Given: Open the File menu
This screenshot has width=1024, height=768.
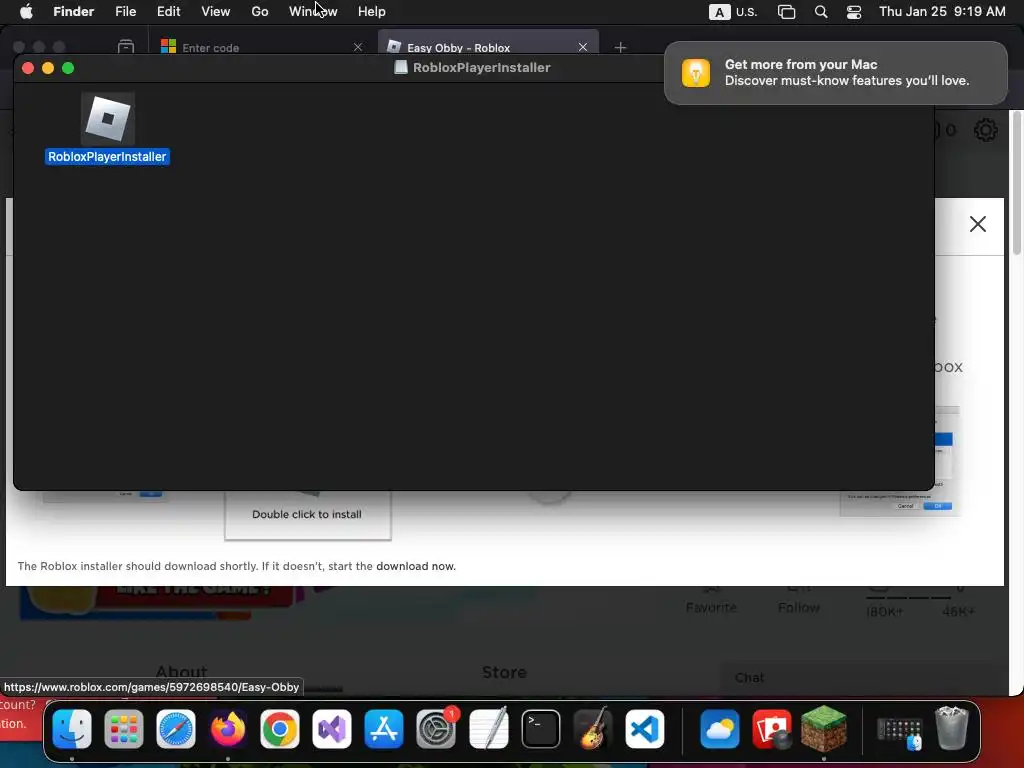Looking at the screenshot, I should click(125, 12).
